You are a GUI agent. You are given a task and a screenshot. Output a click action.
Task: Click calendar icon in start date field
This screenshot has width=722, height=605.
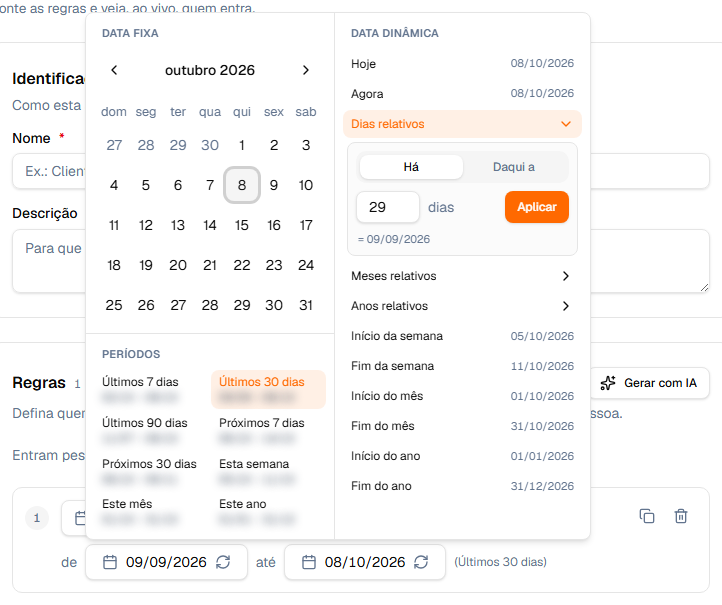tap(110, 562)
